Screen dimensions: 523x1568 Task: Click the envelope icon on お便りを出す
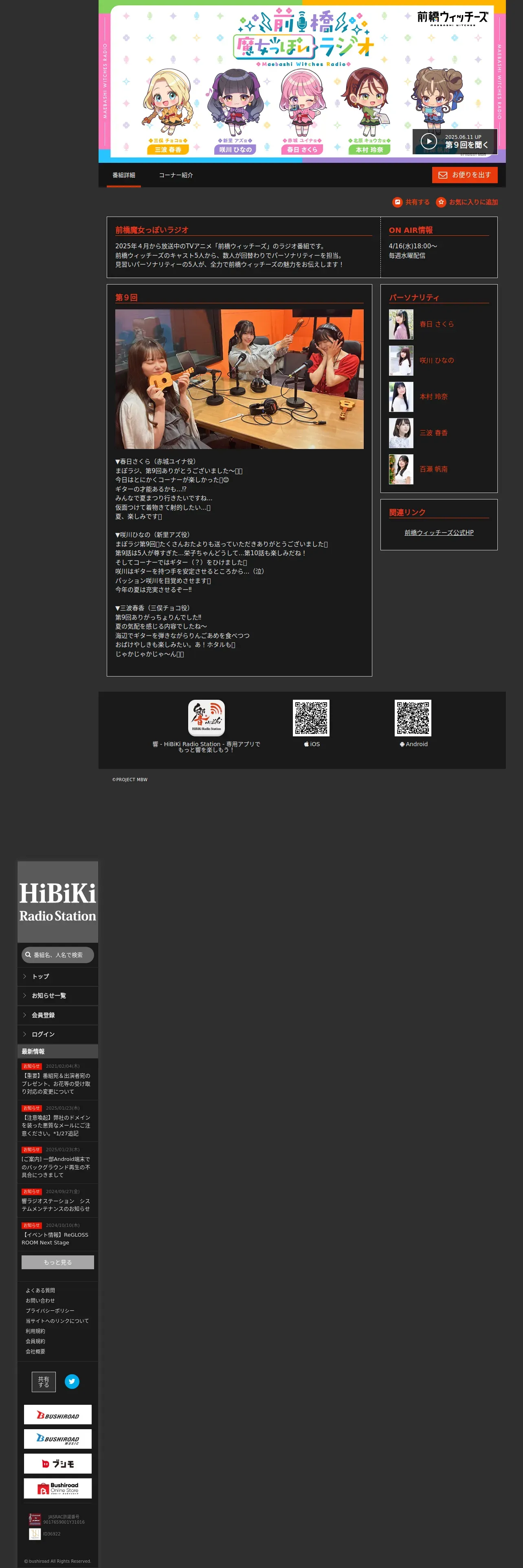(x=443, y=175)
